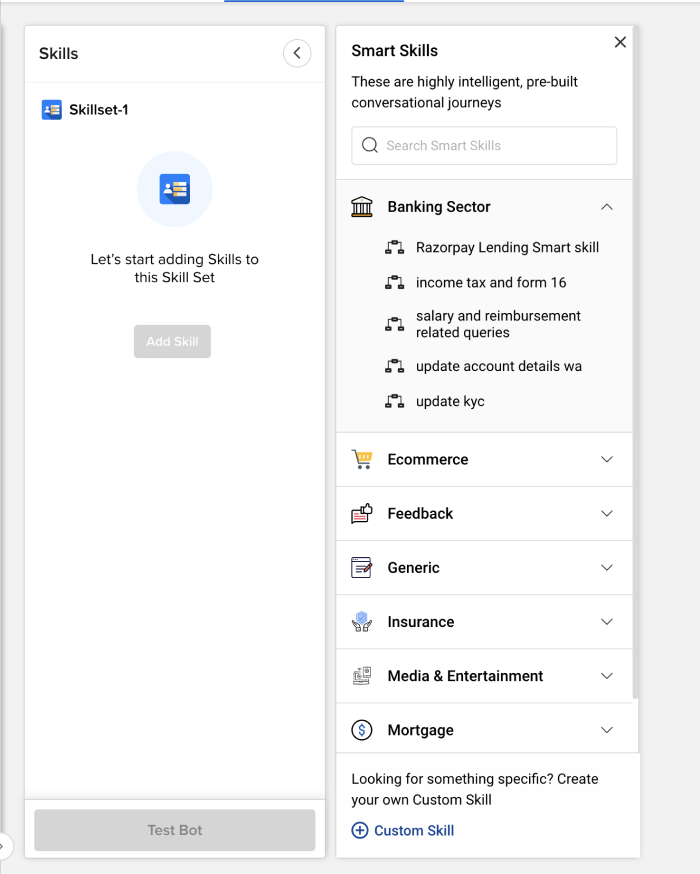
Task: Select Razorpay Lending Smart skill
Action: (x=507, y=248)
